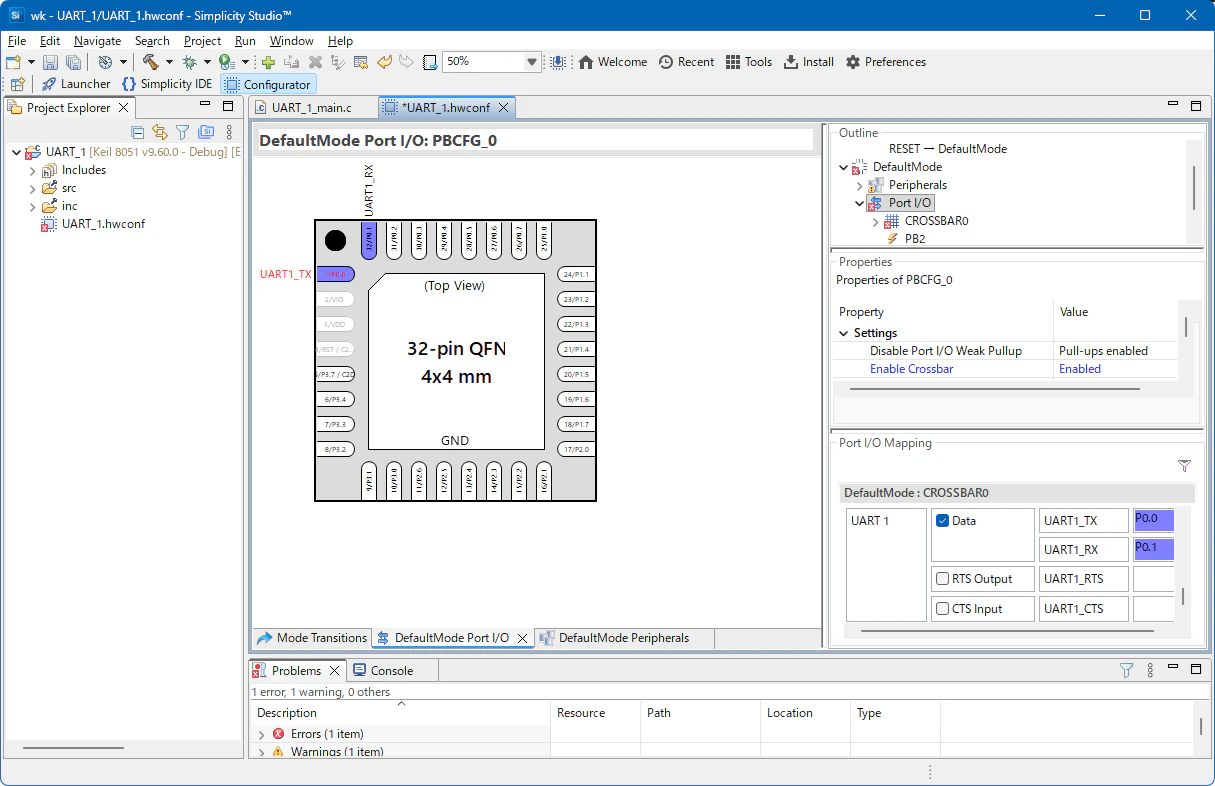Viewport: 1215px width, 786px height.
Task: Click the Save toolbar icon
Action: [x=50, y=62]
